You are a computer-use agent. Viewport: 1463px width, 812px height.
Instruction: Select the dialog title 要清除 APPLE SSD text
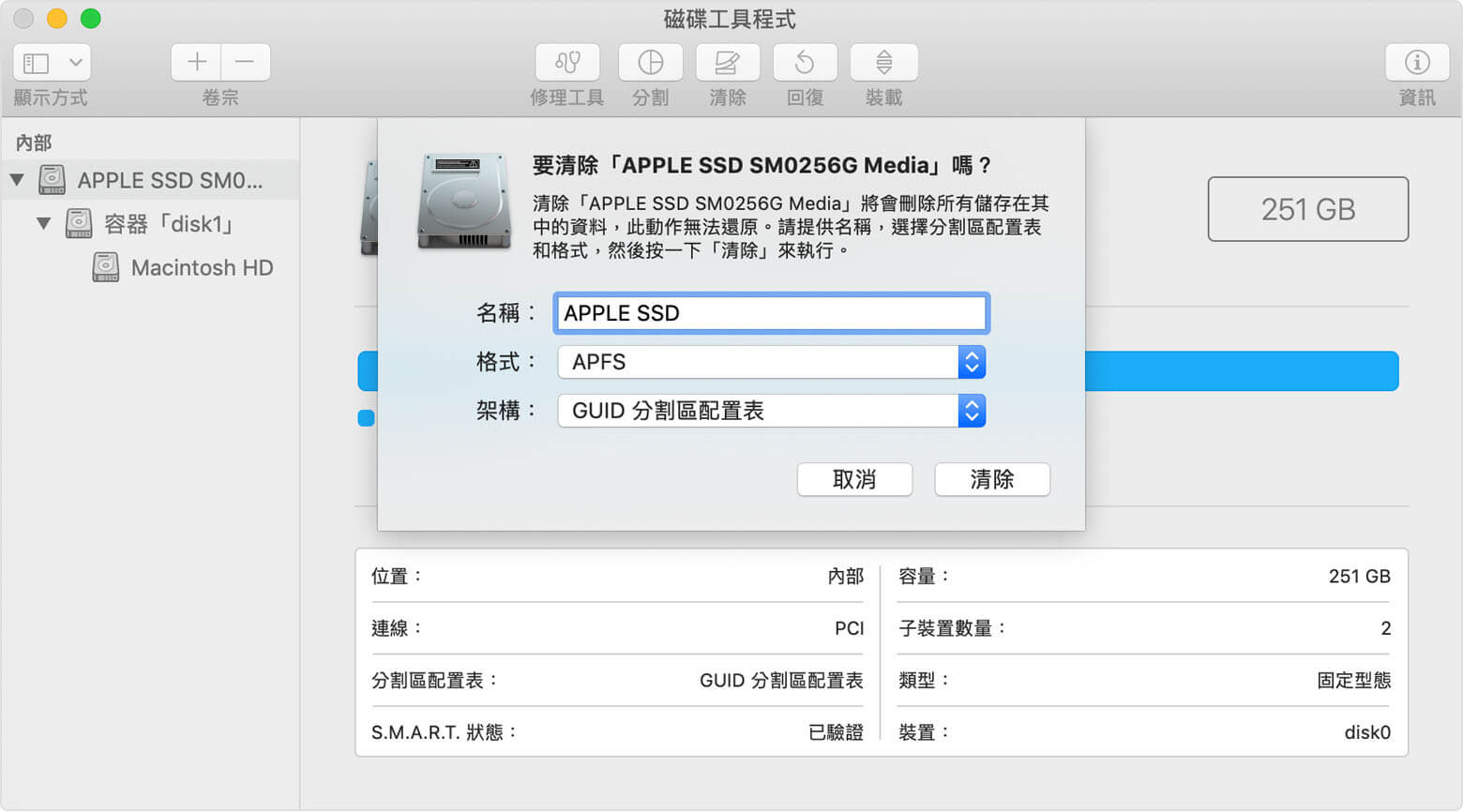pyautogui.click(x=762, y=165)
